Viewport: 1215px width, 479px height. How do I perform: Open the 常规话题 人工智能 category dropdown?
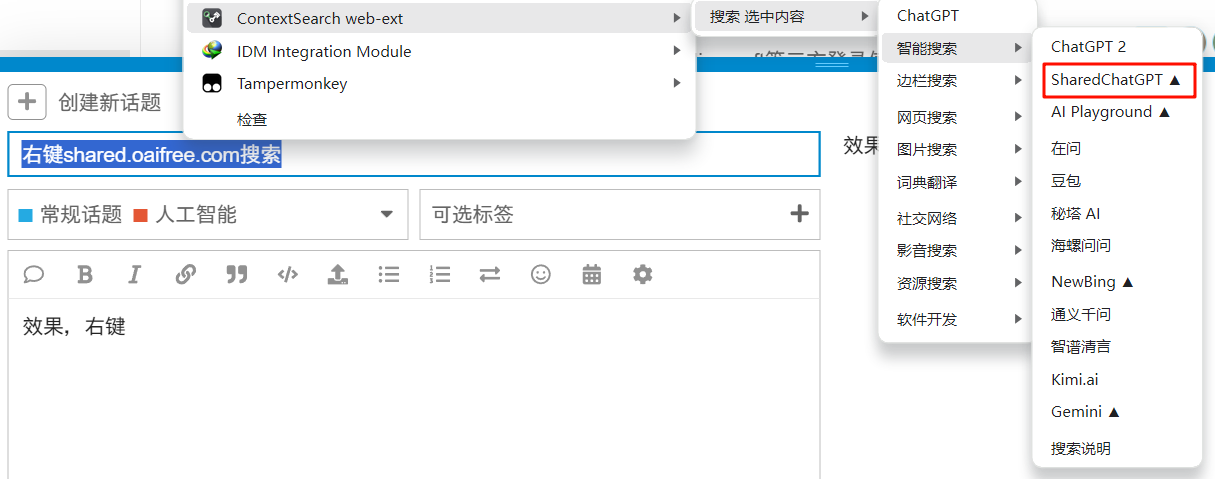208,214
